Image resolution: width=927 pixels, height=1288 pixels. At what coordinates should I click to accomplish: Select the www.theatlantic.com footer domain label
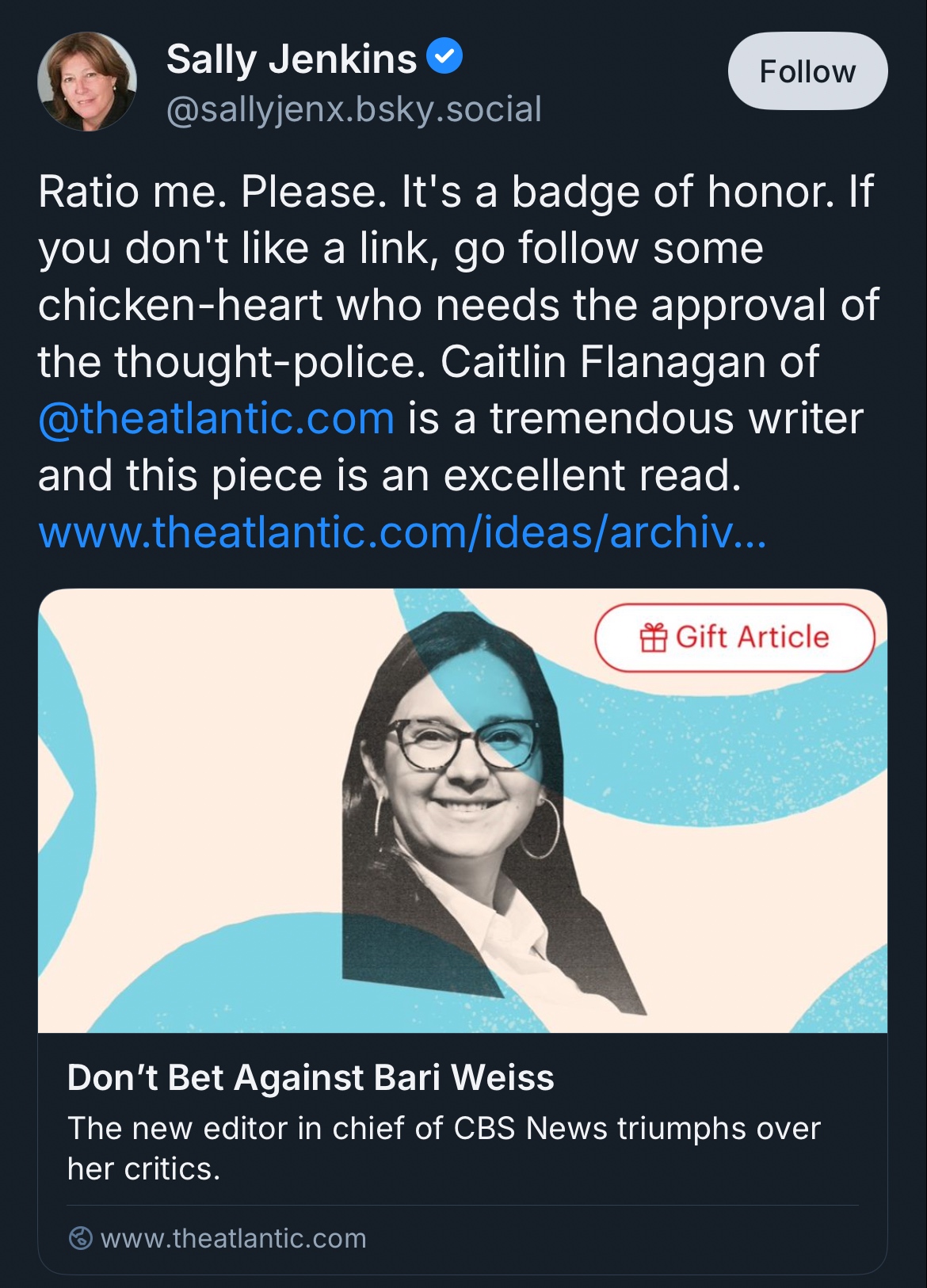(234, 1238)
